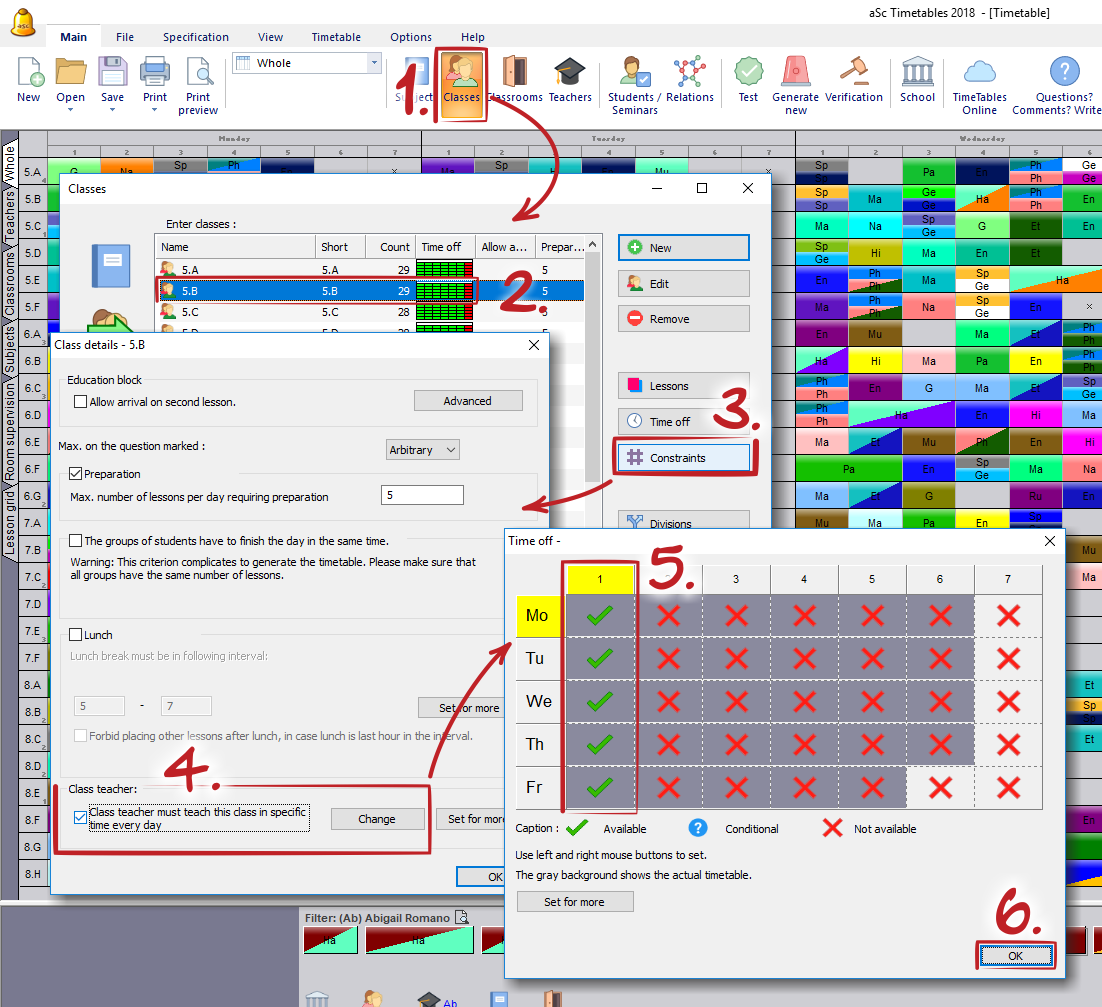Uncheck the Preparation checkbox

click(x=76, y=474)
